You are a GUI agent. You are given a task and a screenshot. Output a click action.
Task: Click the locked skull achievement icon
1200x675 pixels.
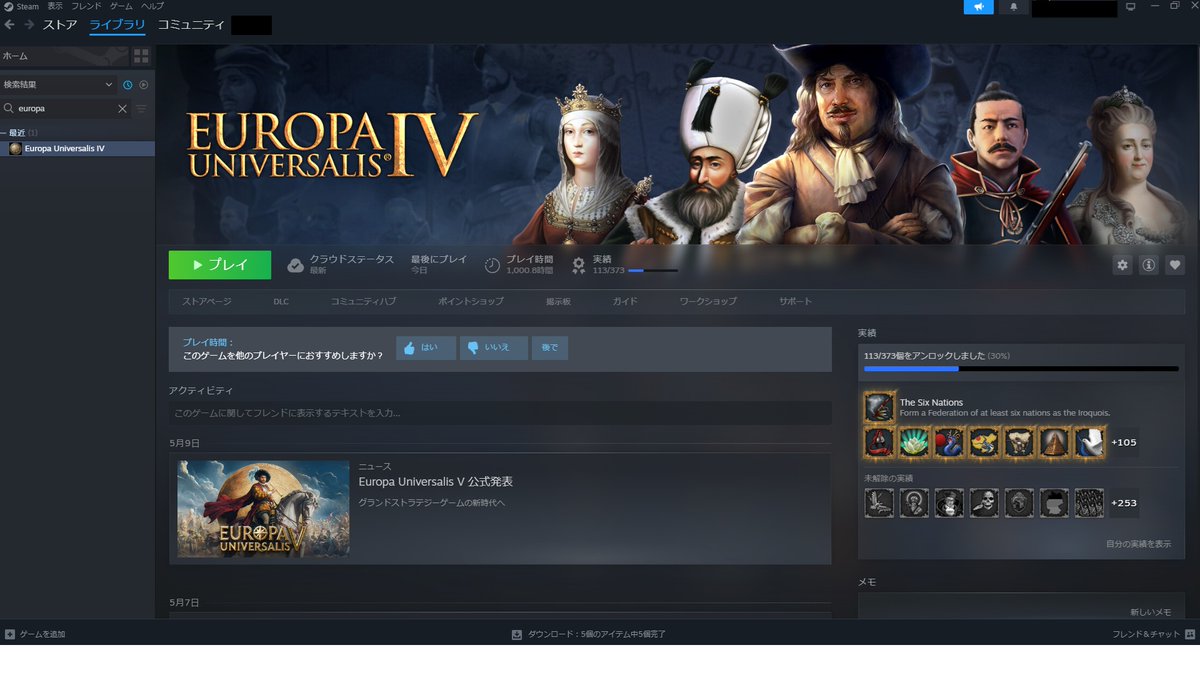click(x=984, y=503)
